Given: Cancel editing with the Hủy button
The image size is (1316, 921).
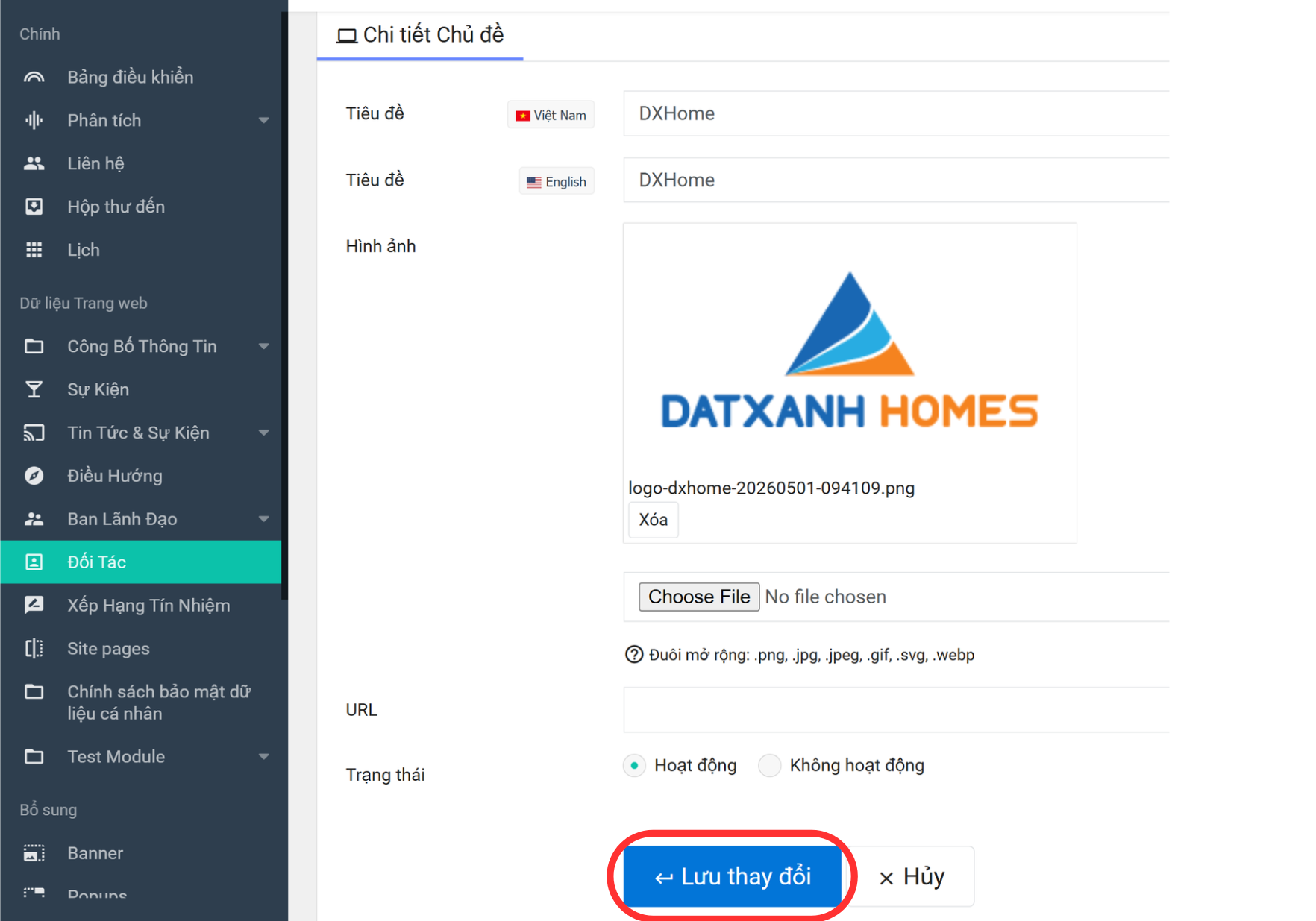Looking at the screenshot, I should point(911,876).
